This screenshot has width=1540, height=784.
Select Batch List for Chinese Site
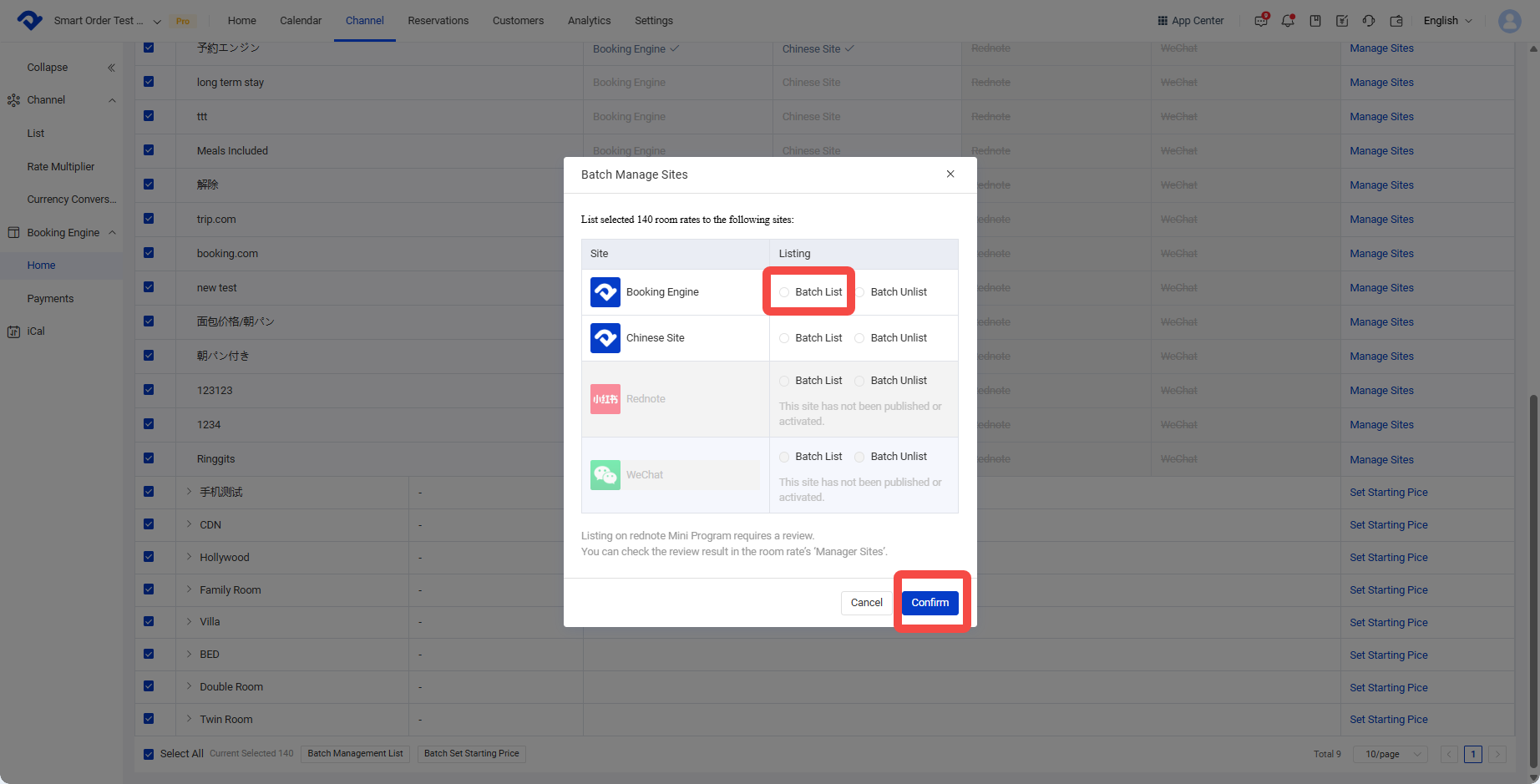[784, 338]
